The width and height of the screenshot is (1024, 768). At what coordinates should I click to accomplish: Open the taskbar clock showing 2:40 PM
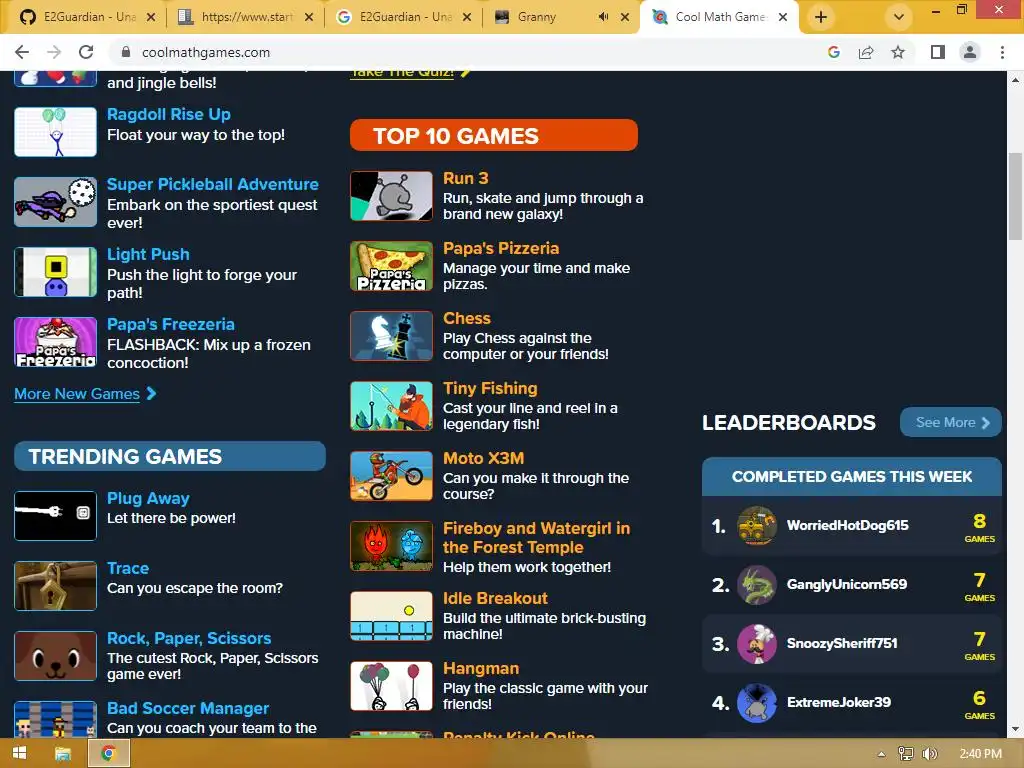coord(981,754)
